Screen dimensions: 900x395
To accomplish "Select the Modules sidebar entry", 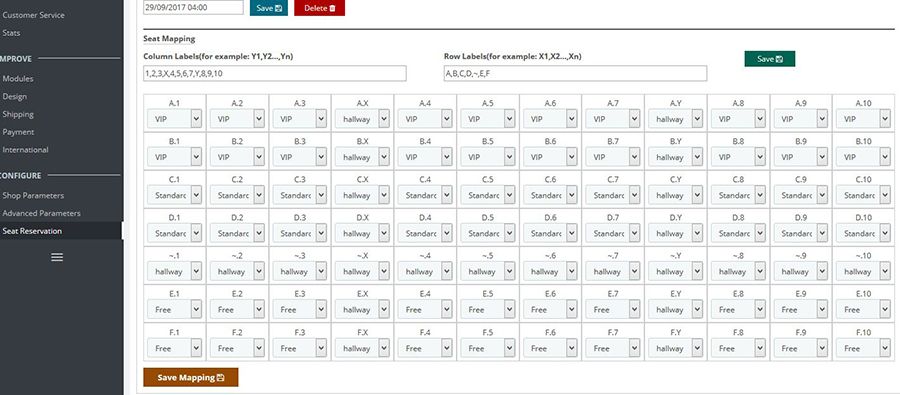I will click(18, 79).
